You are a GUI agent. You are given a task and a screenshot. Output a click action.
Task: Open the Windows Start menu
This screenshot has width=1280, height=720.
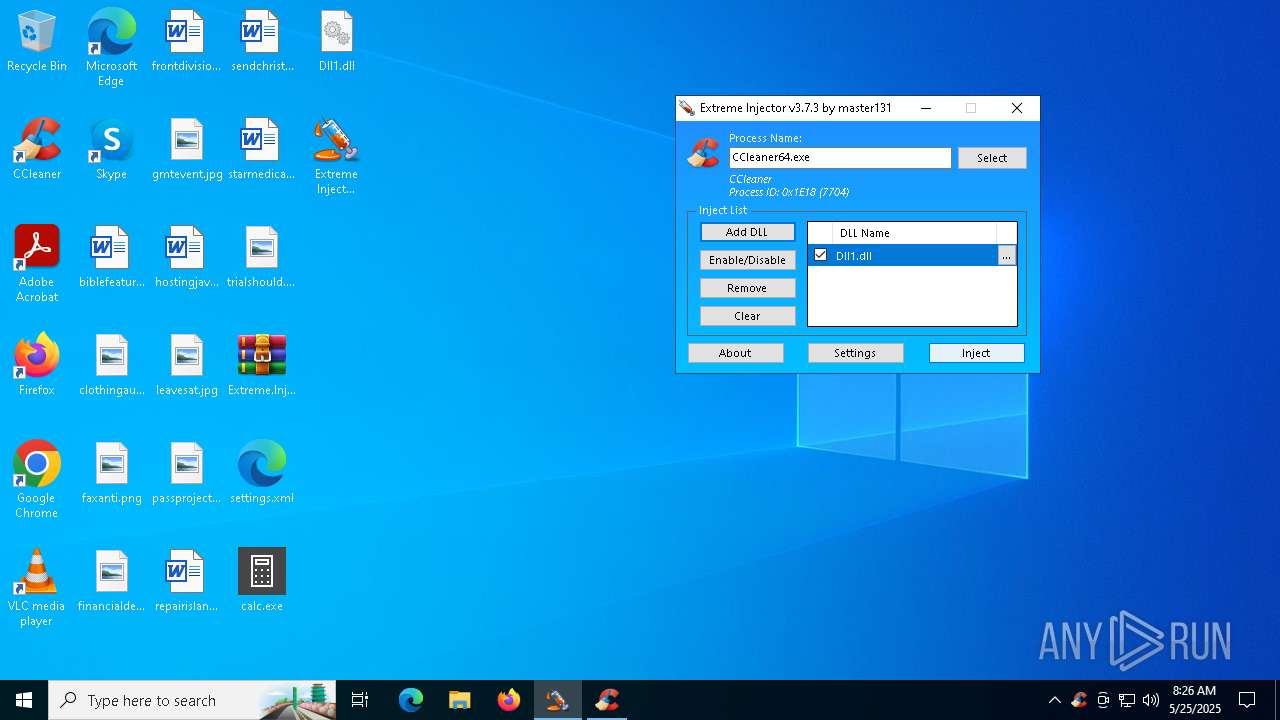24,700
